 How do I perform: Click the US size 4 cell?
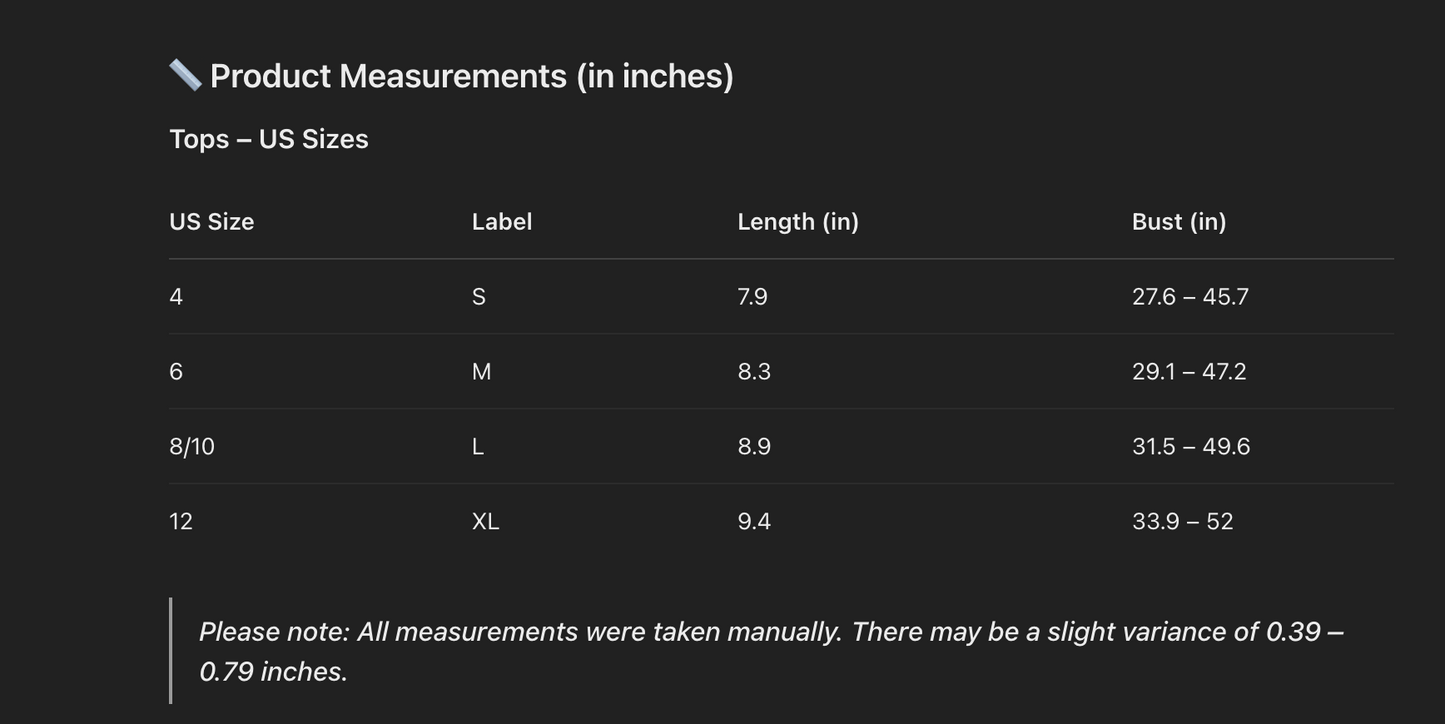176,297
